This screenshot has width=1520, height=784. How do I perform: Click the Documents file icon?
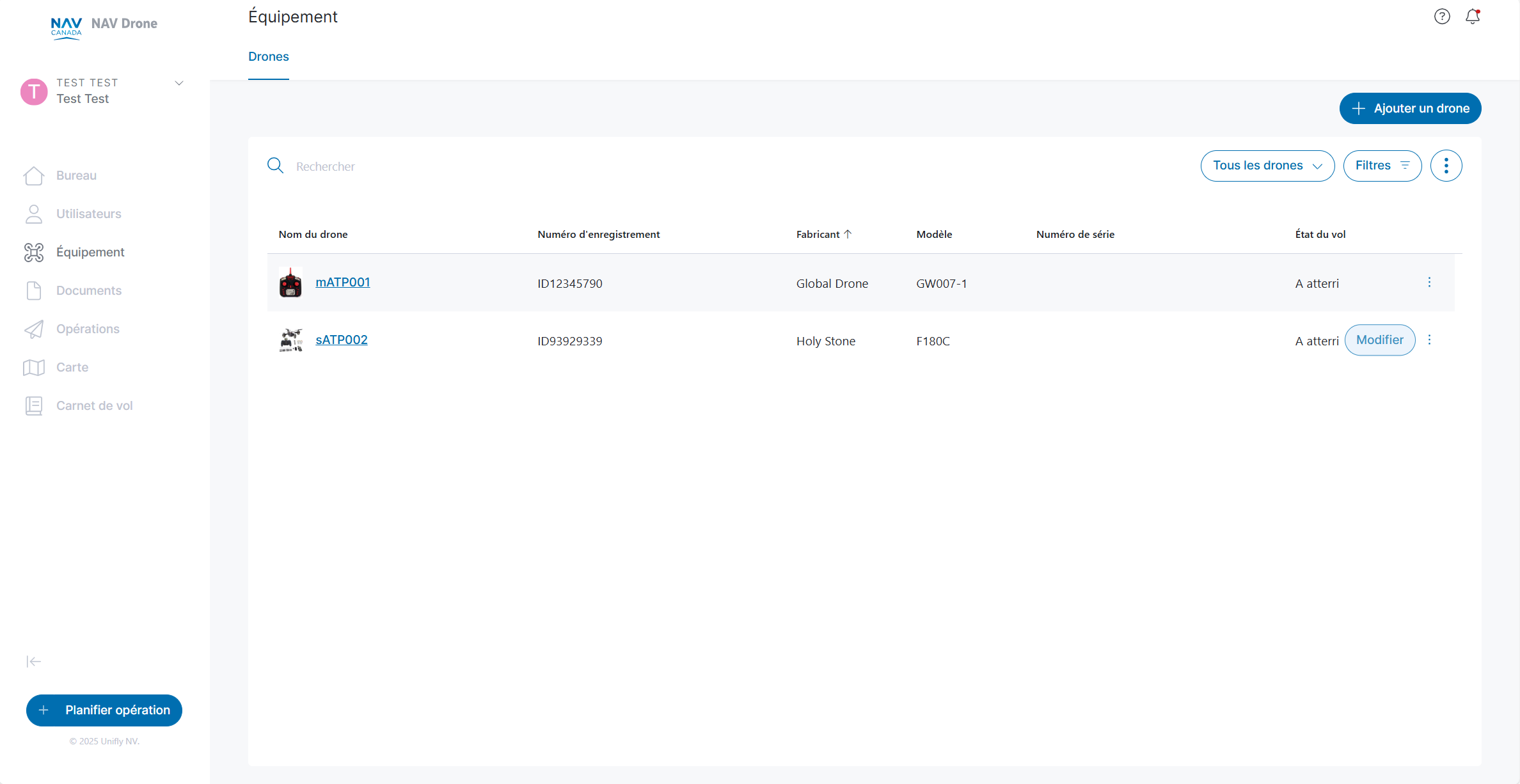34,290
